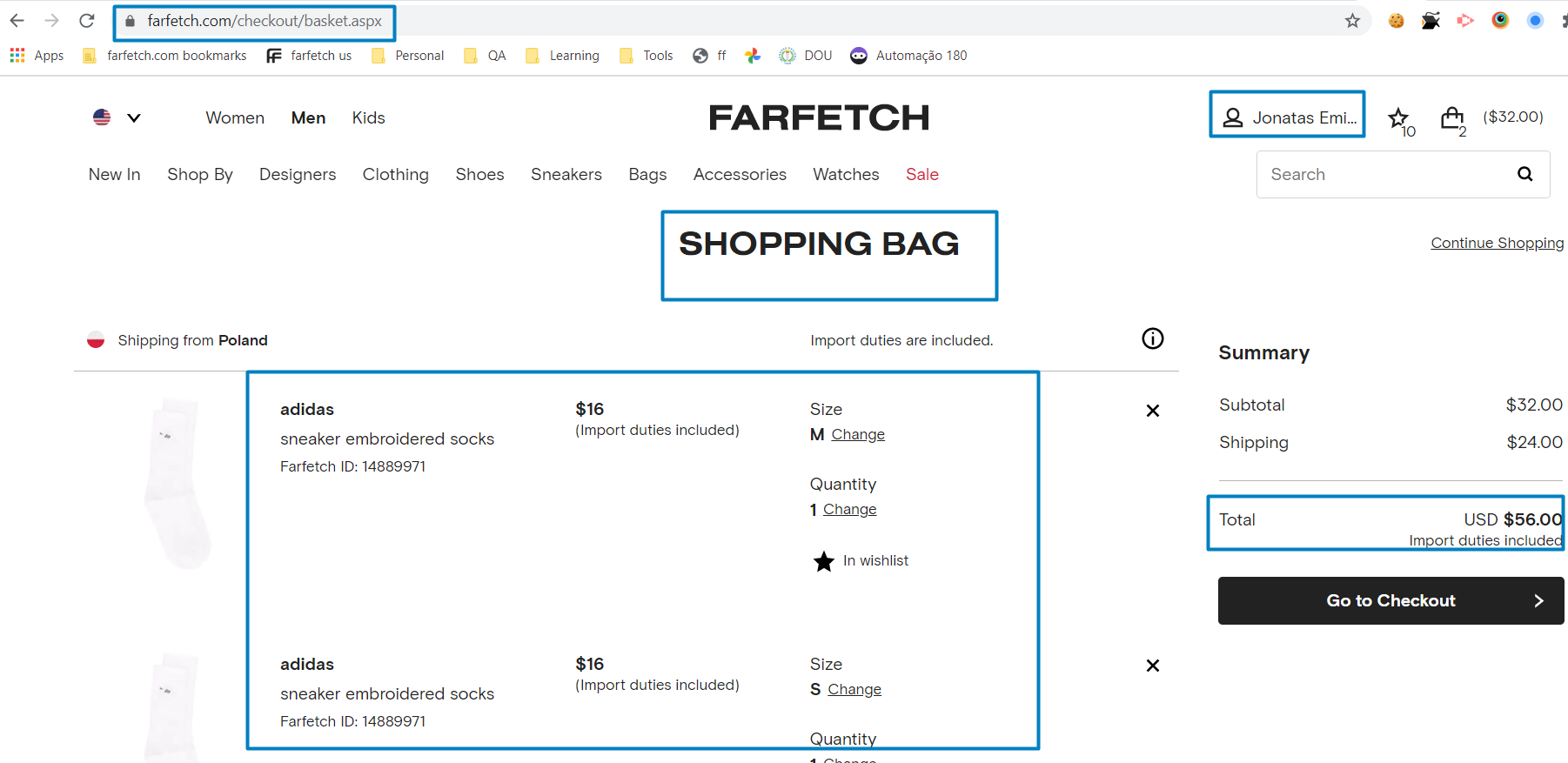Screen dimensions: 1568x763
Task: Open the cookie extension icon
Action: [1396, 21]
